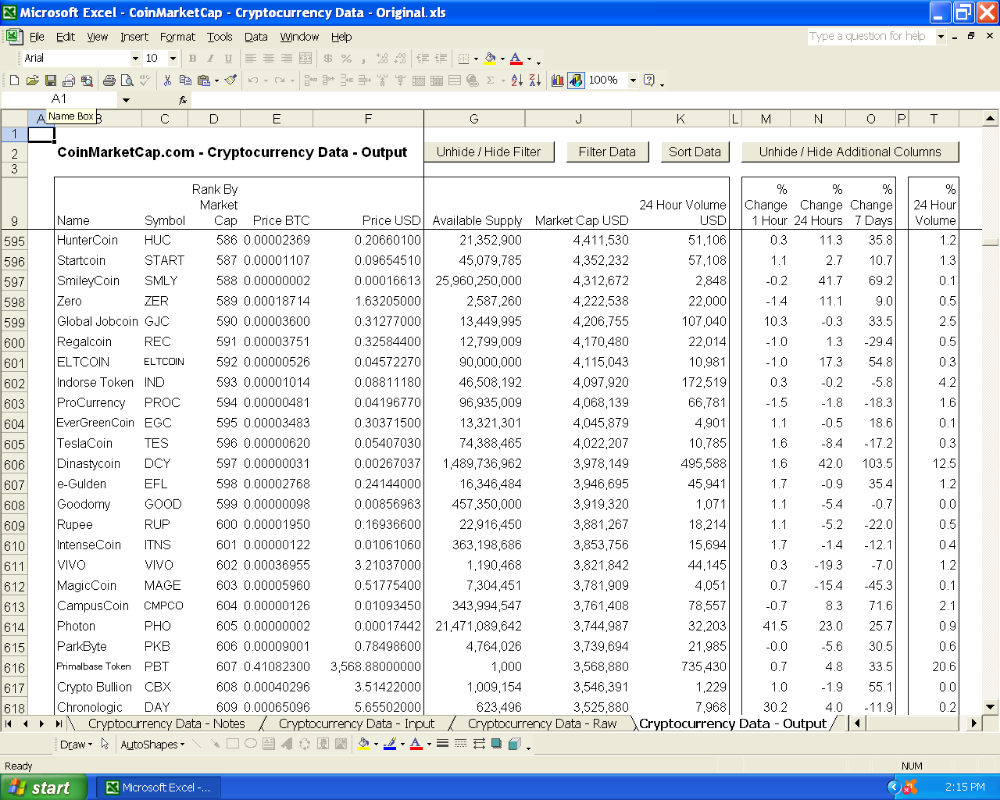This screenshot has width=1000, height=800.
Task: Expand the Paste options arrow
Action: click(x=217, y=80)
